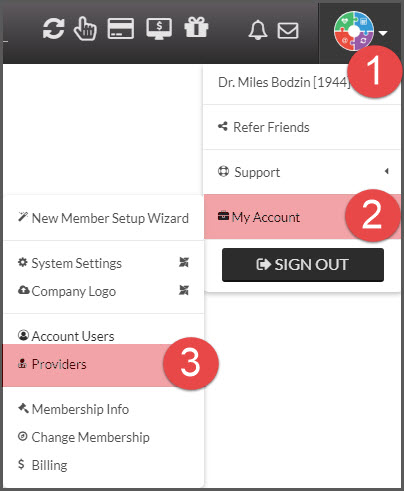
Task: Open the credit card icon
Action: coord(121,29)
